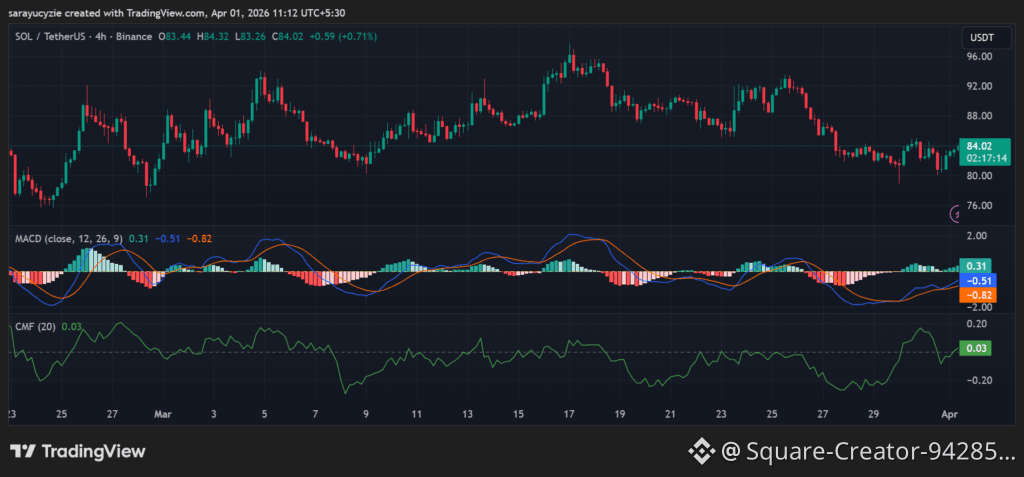Click the green 0.31 MACD axis label

[976, 265]
